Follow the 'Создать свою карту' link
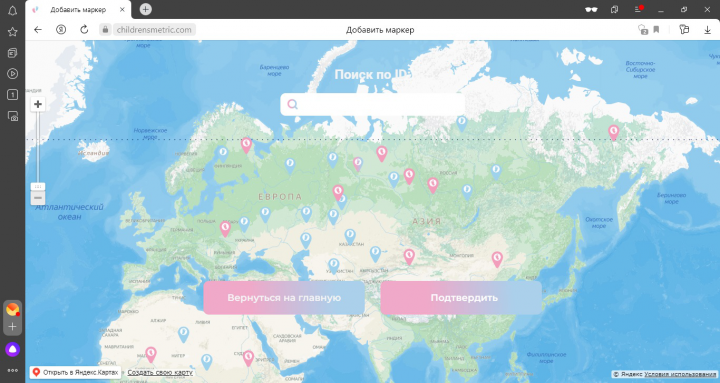 [x=160, y=372]
